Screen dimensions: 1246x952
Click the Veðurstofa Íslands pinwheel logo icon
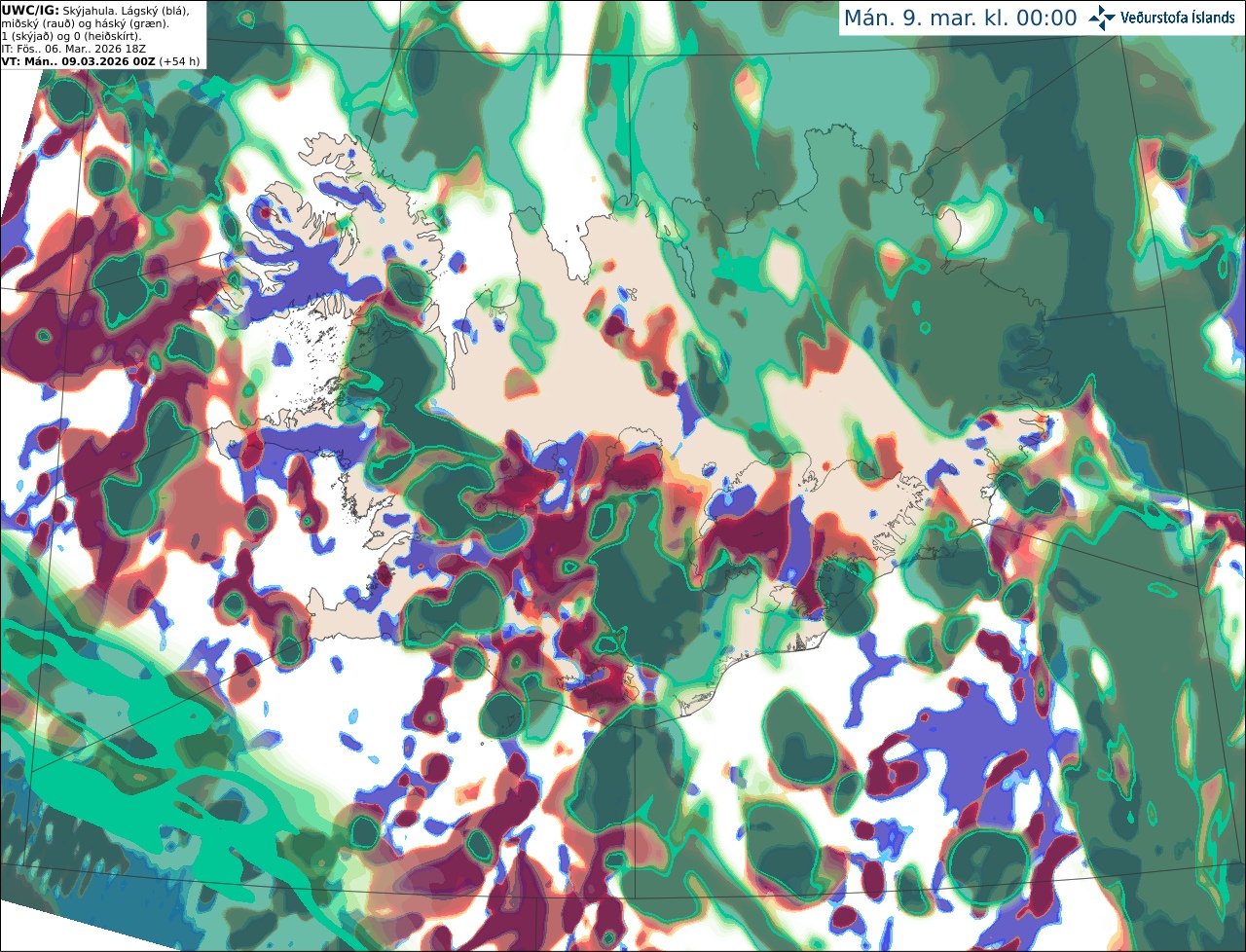(1102, 18)
